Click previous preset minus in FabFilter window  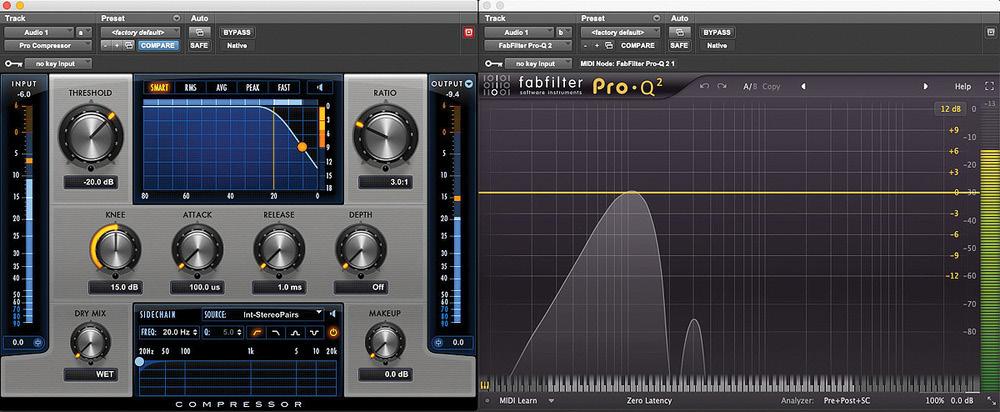click(585, 45)
